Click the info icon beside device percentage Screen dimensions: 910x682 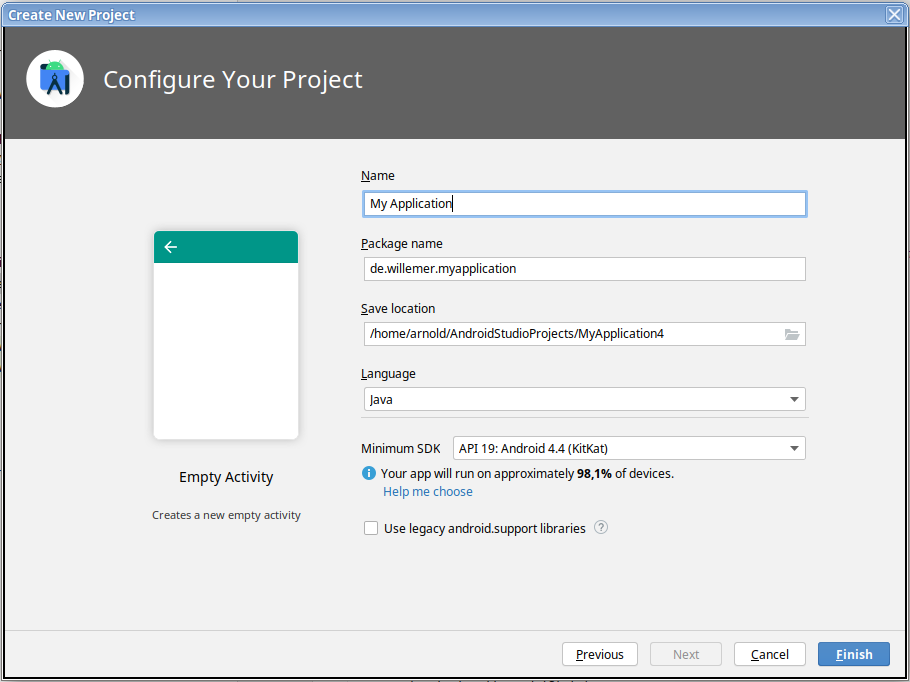coord(369,473)
